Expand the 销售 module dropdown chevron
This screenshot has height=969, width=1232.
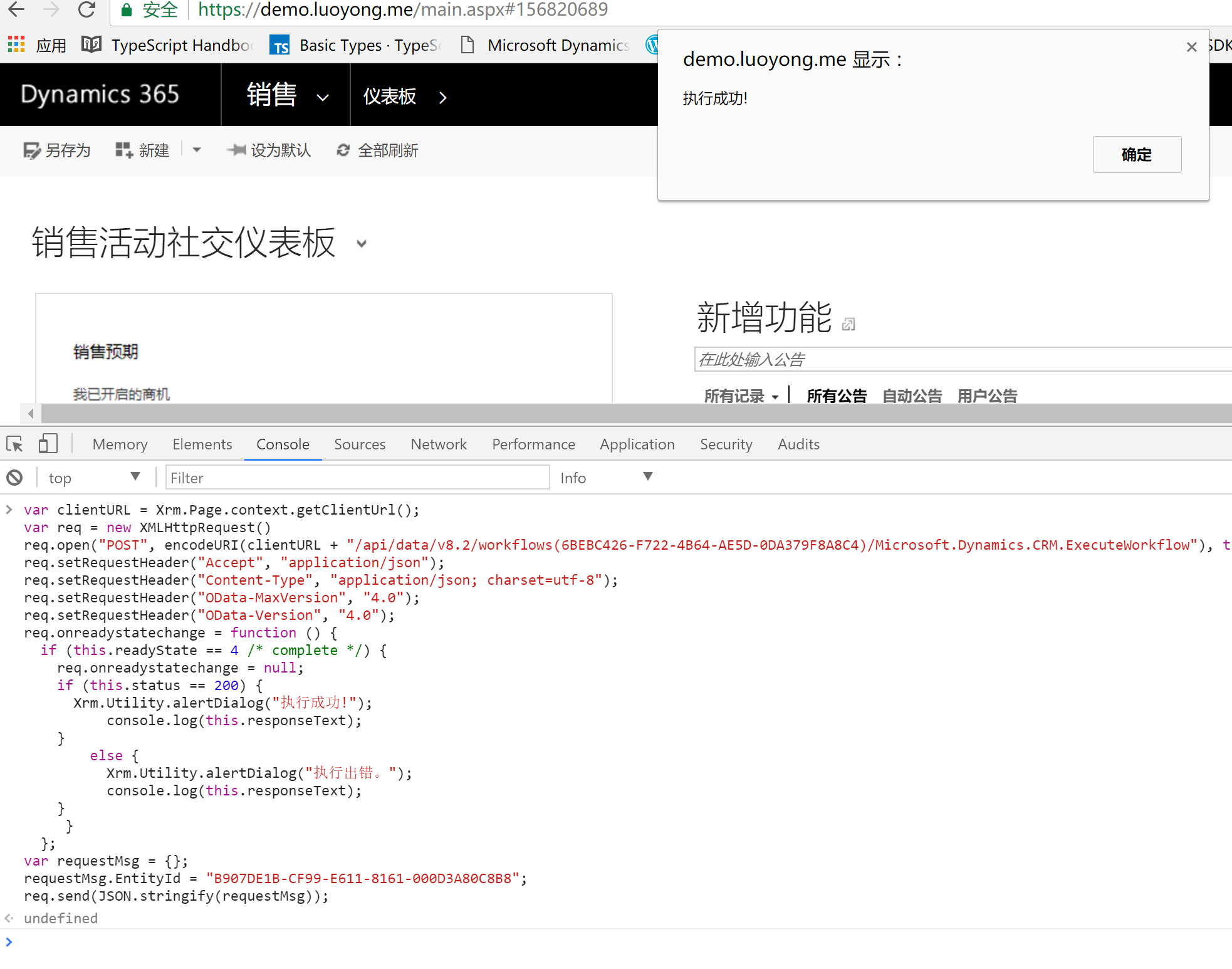coord(323,97)
